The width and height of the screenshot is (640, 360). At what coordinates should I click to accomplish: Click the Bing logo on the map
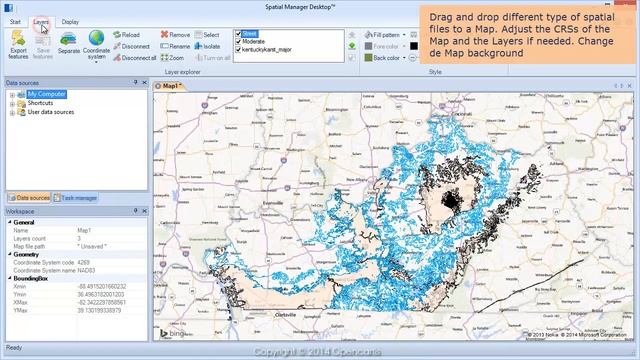pos(172,333)
